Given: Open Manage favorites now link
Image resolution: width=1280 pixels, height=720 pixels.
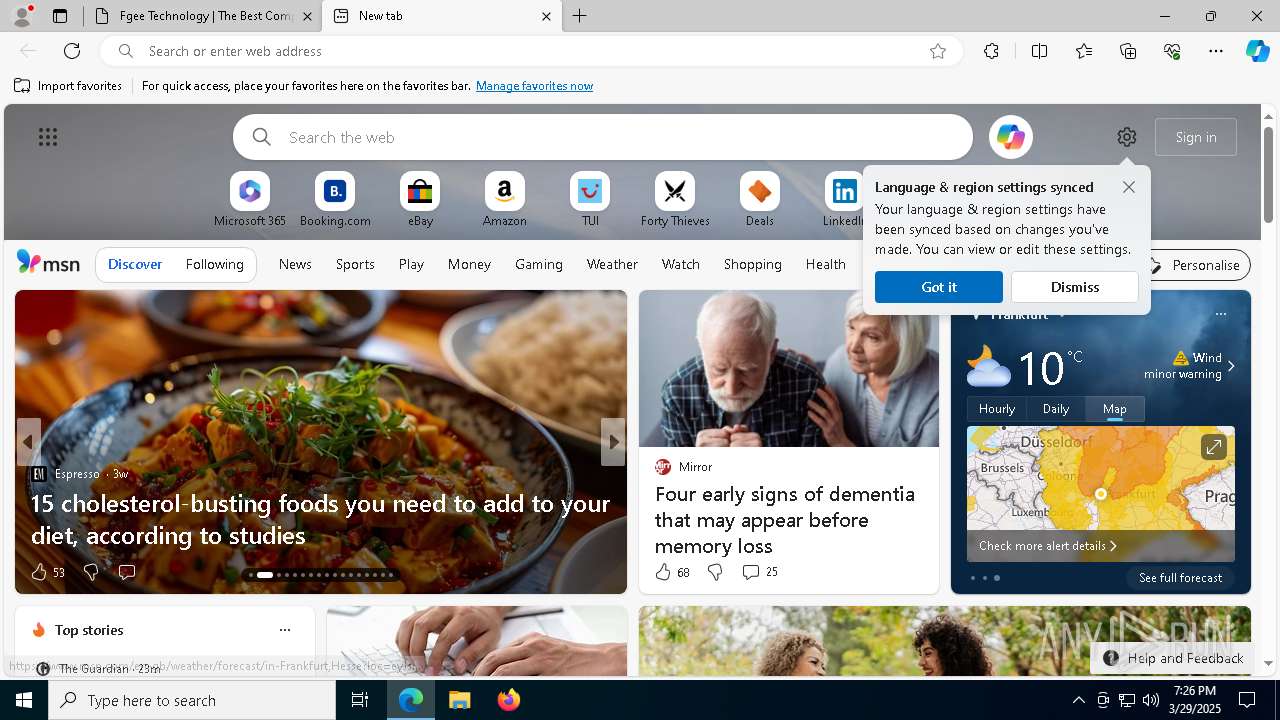Looking at the screenshot, I should [534, 86].
